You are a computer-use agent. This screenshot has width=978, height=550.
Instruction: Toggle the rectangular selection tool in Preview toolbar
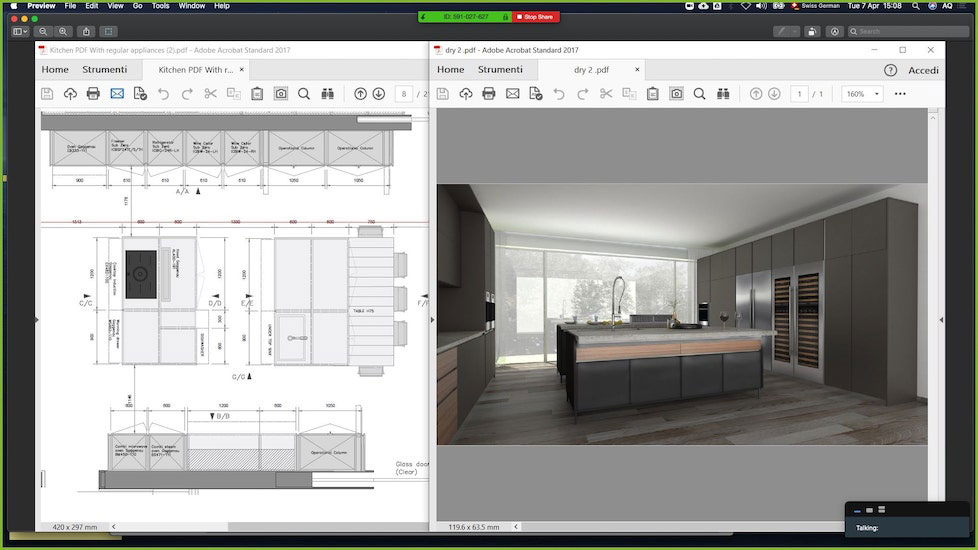point(109,31)
